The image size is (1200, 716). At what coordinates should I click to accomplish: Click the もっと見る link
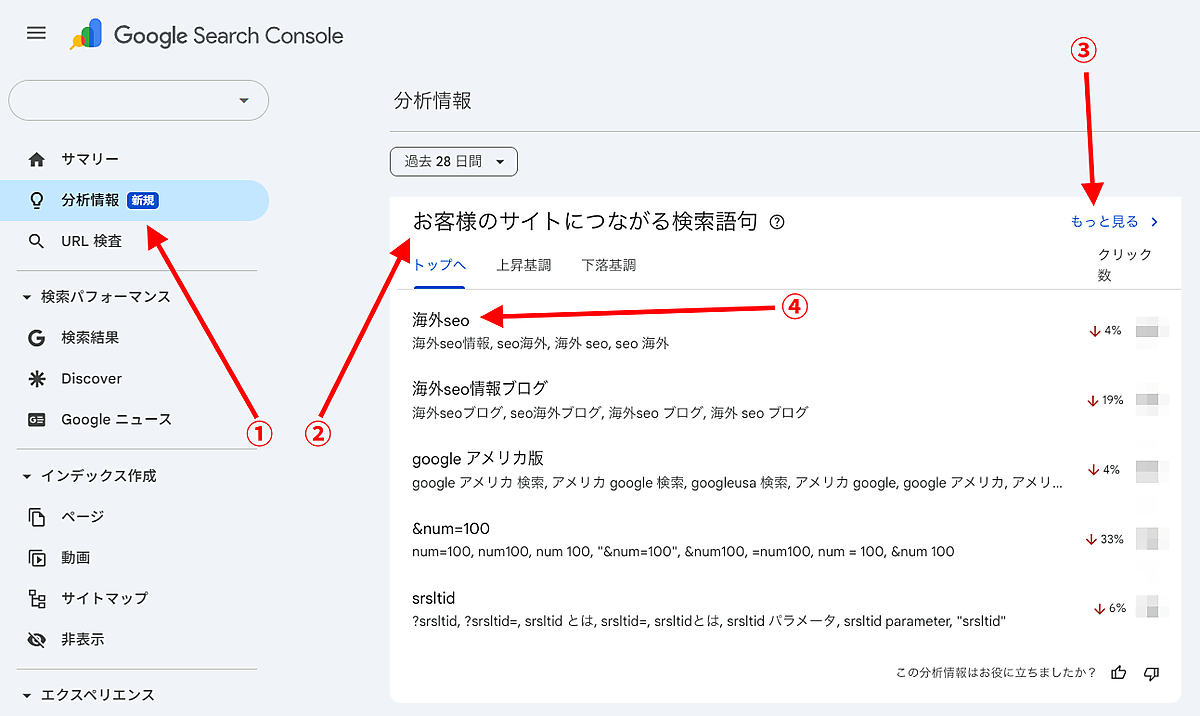coord(1114,222)
